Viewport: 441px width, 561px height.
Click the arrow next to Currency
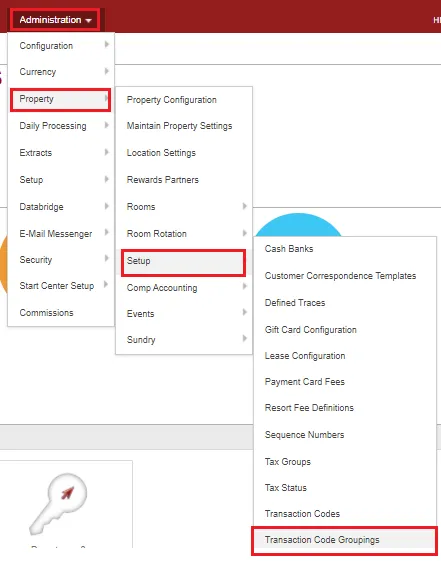(x=107, y=71)
